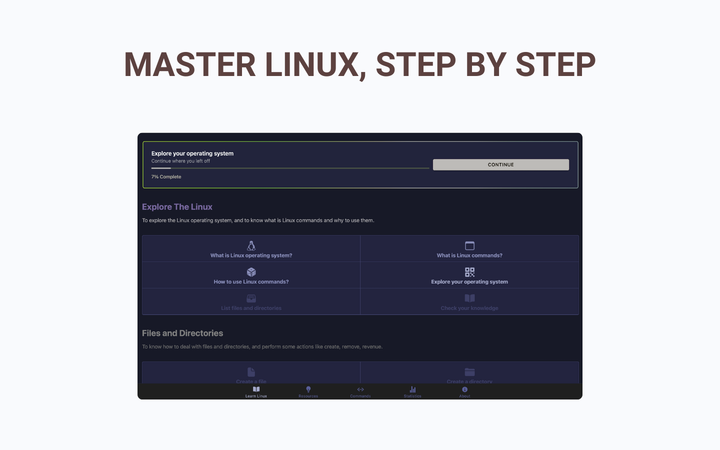This screenshot has height=450, width=720.
Task: Click the file icon for Create a file
Action: pos(251,372)
